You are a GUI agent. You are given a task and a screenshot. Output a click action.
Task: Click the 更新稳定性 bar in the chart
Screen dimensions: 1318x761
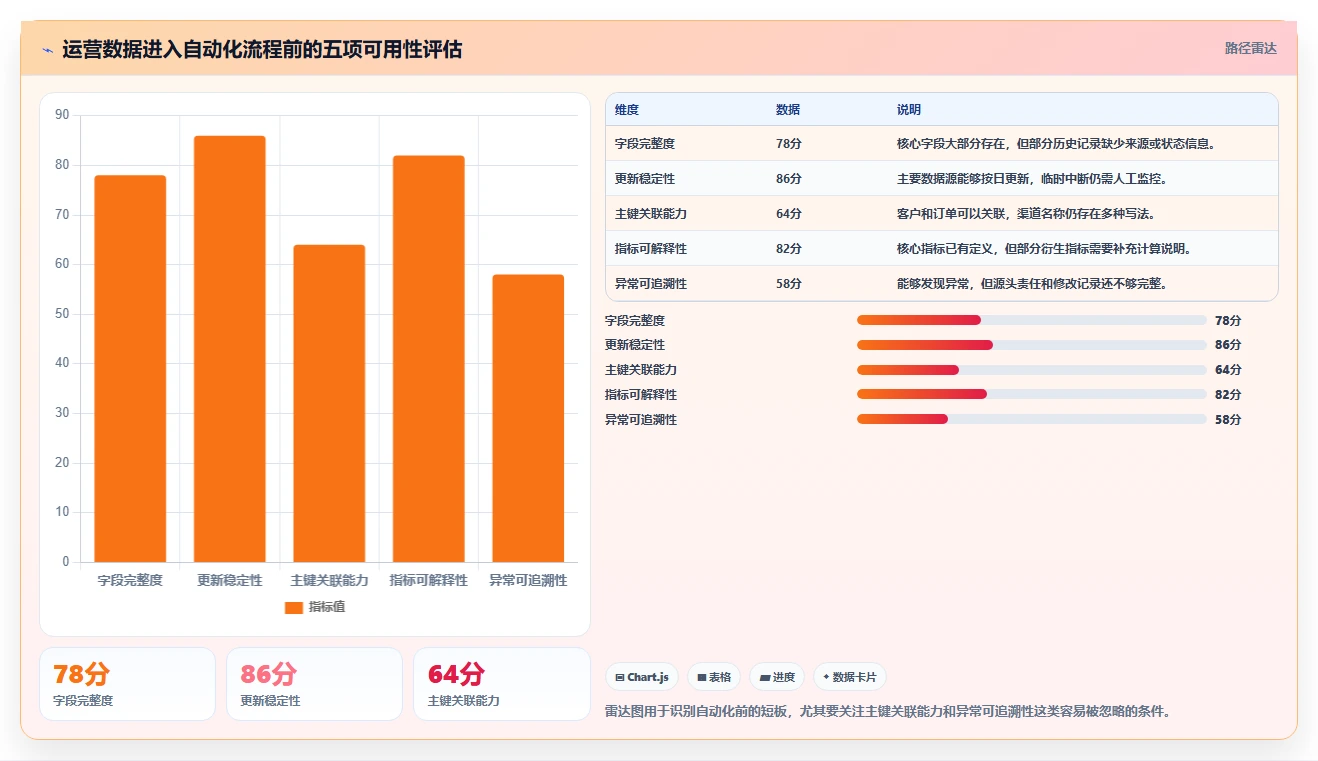230,349
